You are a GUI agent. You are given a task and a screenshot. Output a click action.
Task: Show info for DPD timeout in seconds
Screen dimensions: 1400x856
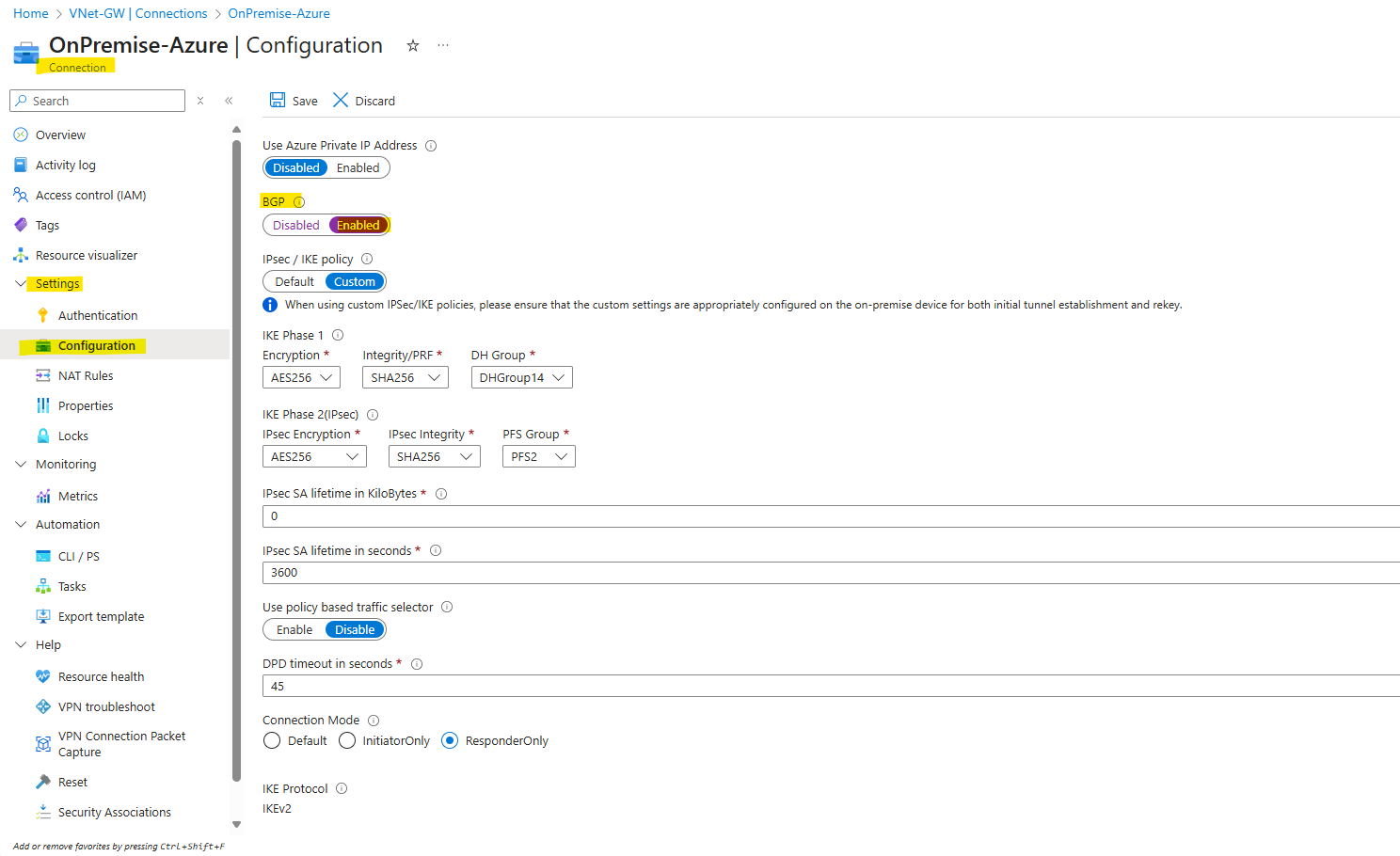coord(417,664)
